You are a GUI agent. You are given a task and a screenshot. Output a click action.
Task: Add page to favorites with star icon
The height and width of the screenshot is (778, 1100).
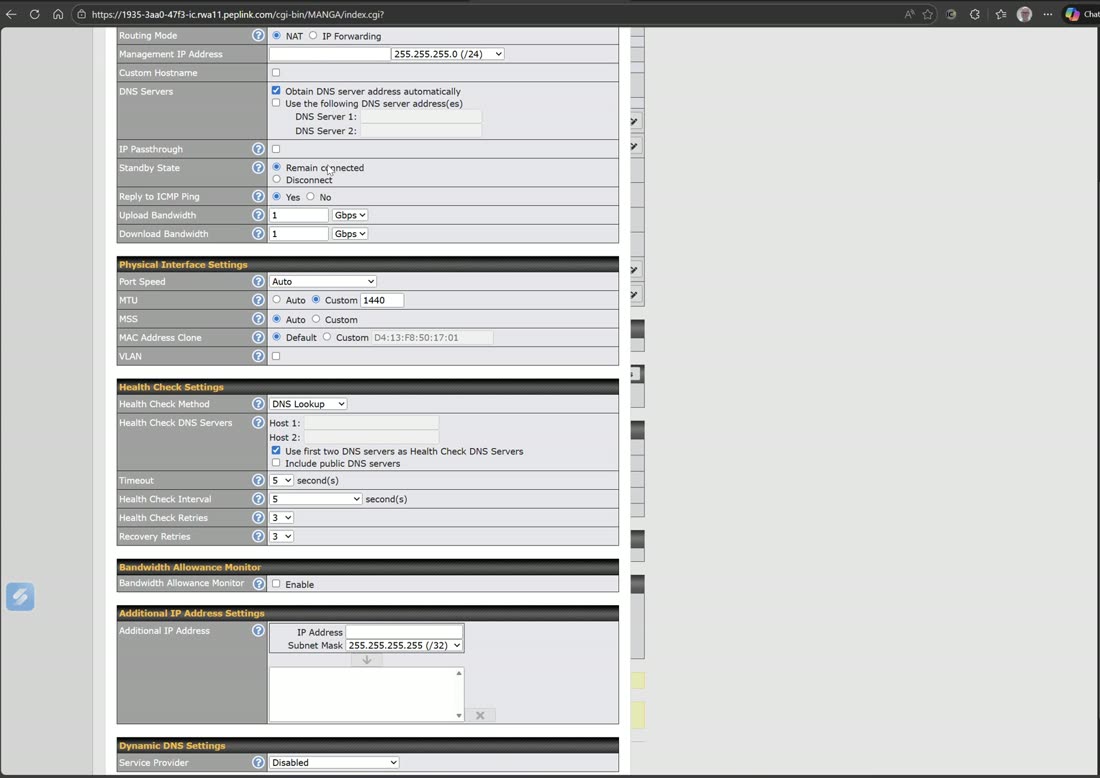[x=928, y=14]
